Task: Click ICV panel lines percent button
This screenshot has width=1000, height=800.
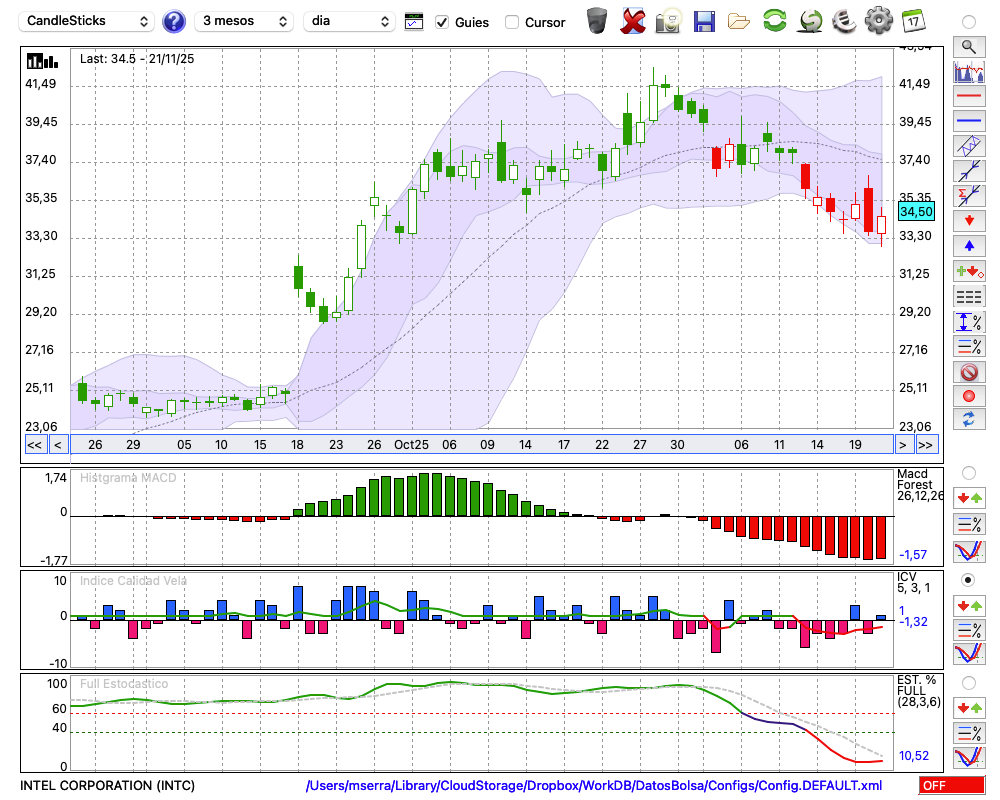Action: (969, 630)
